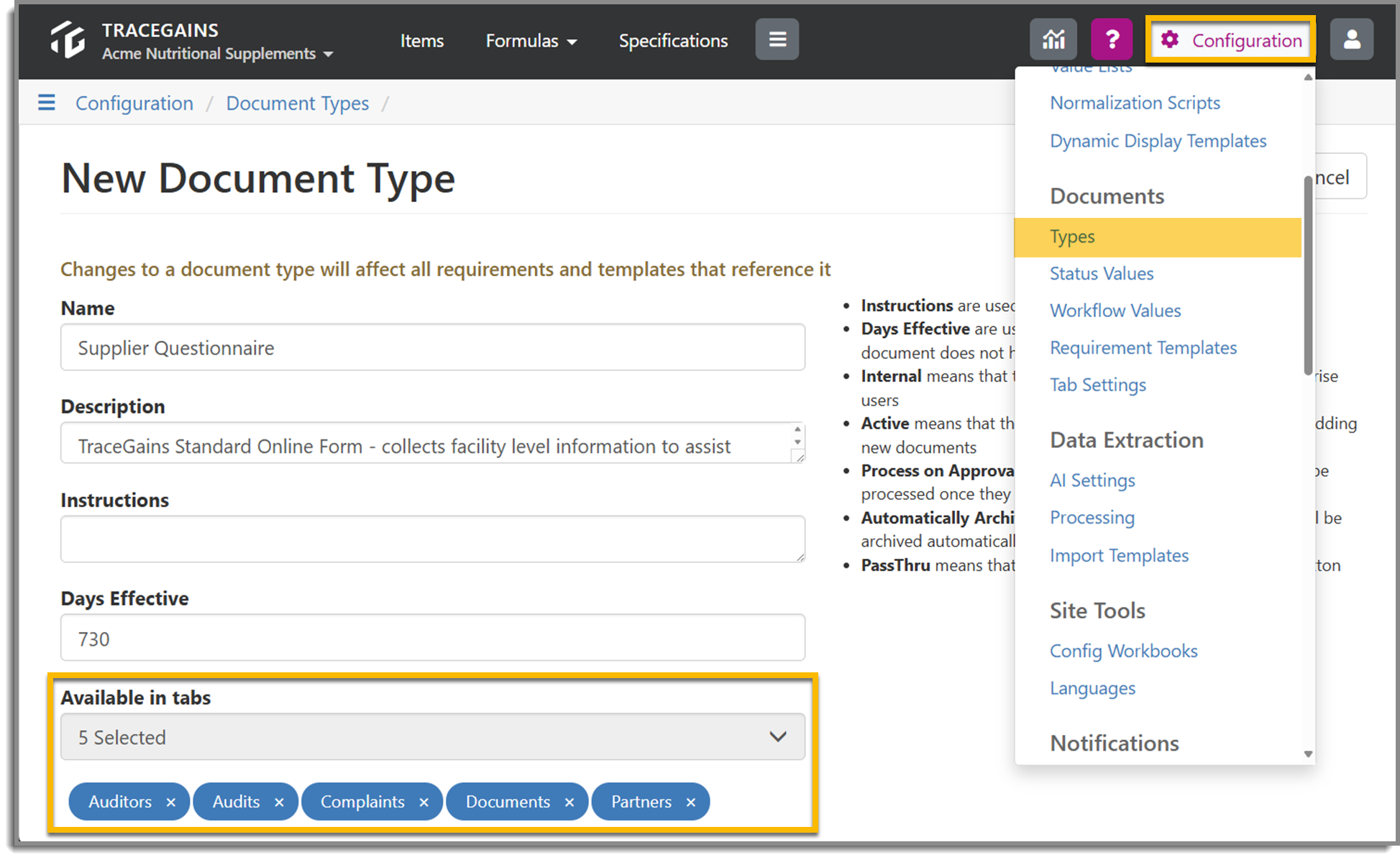1400x860 pixels.
Task: Expand the Acme Nutritional Supplements company dropdown
Action: (218, 54)
